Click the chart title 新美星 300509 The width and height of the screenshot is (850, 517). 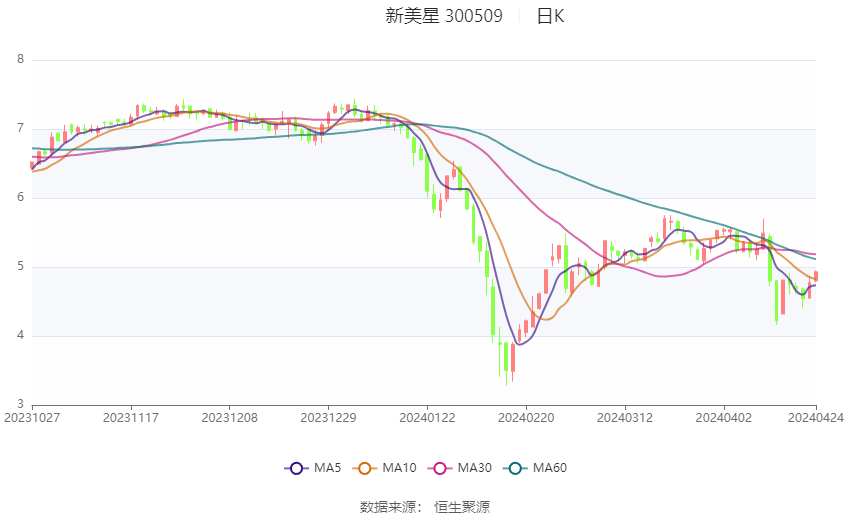coord(444,16)
